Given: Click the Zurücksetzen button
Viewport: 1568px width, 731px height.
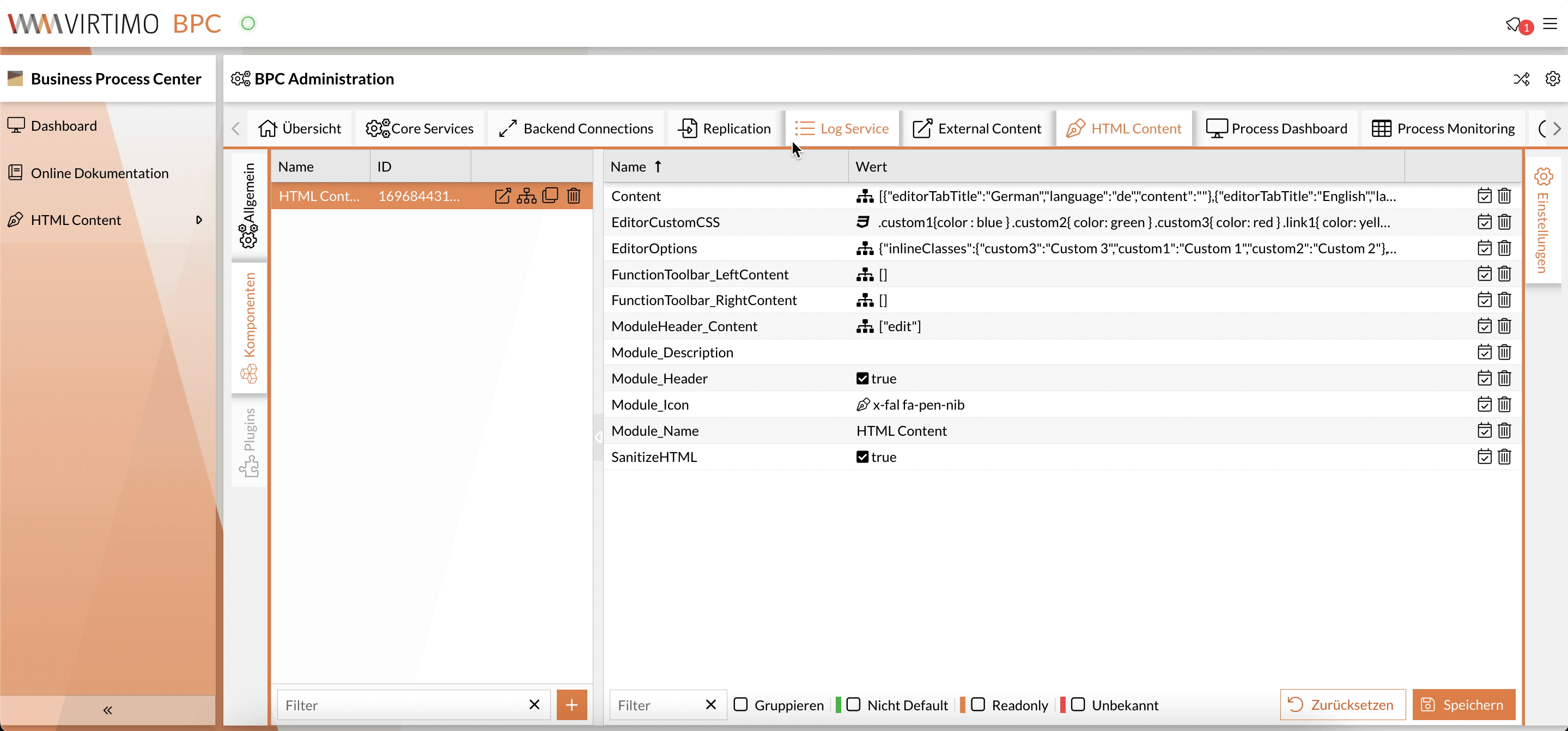Looking at the screenshot, I should (1342, 705).
